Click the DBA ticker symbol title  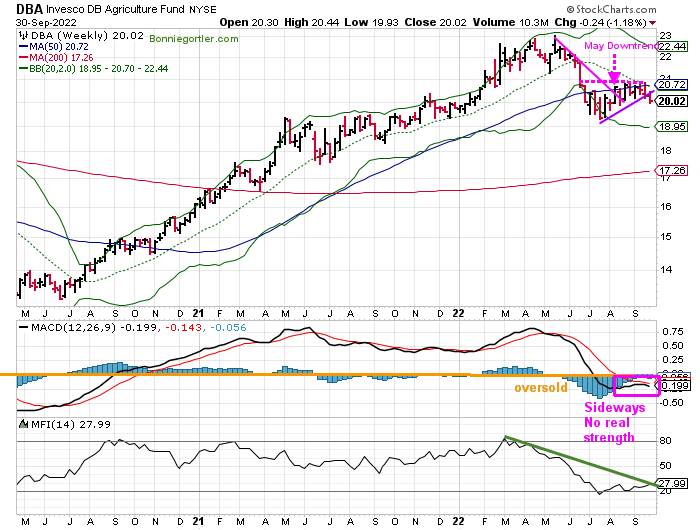click(x=30, y=9)
